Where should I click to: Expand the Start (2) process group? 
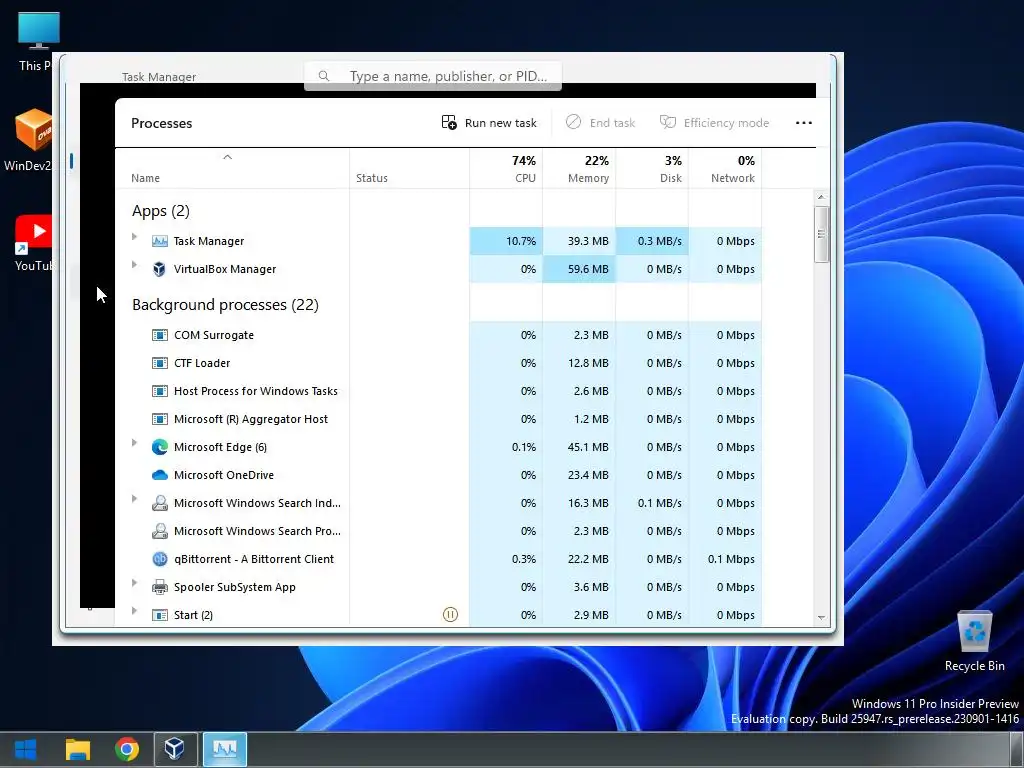point(135,611)
